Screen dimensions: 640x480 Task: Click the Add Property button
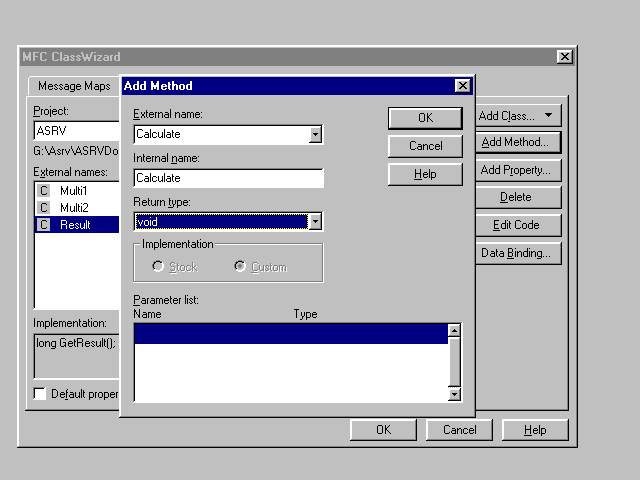pos(518,170)
